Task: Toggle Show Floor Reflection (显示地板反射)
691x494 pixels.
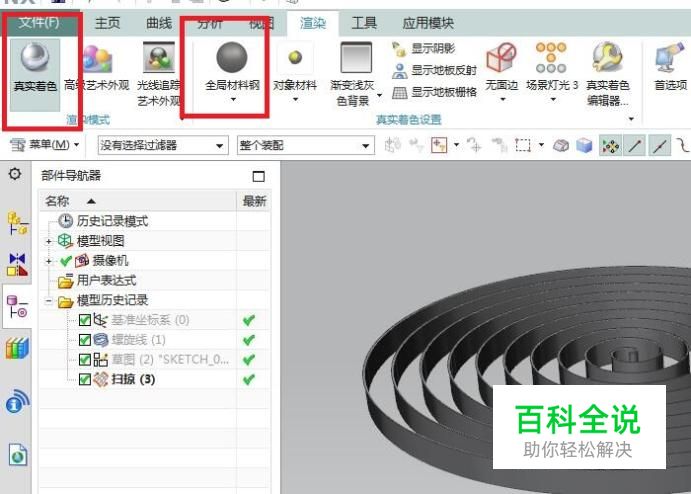Action: [x=435, y=70]
